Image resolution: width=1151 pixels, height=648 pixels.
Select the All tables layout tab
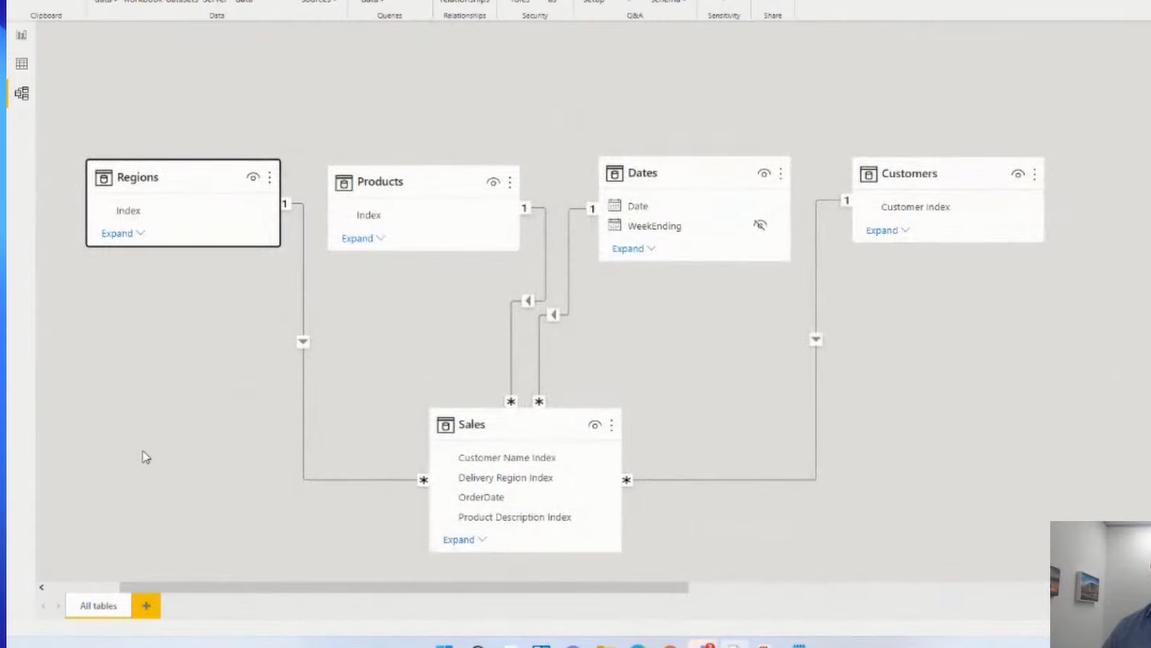click(98, 606)
